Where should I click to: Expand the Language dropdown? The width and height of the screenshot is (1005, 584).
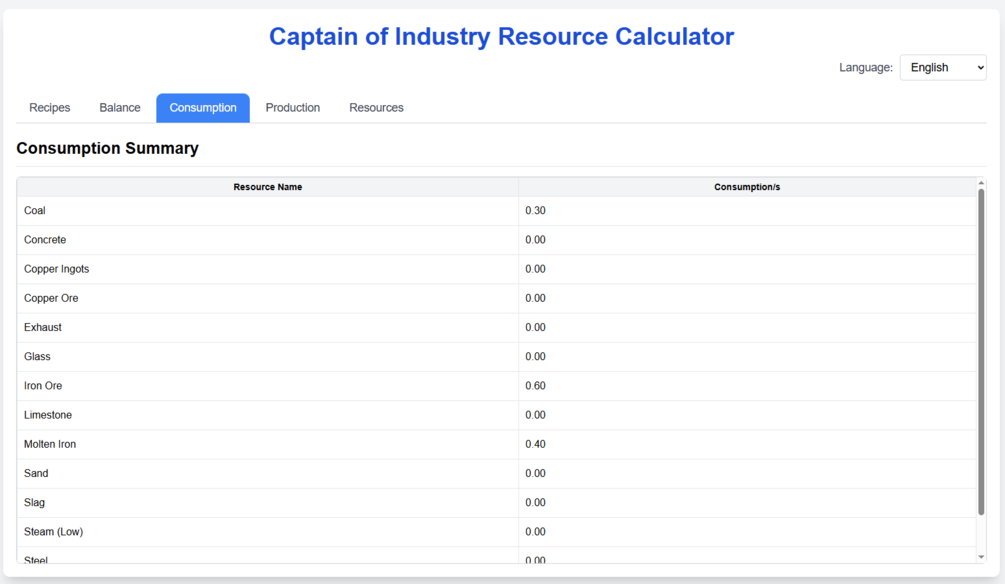click(942, 68)
